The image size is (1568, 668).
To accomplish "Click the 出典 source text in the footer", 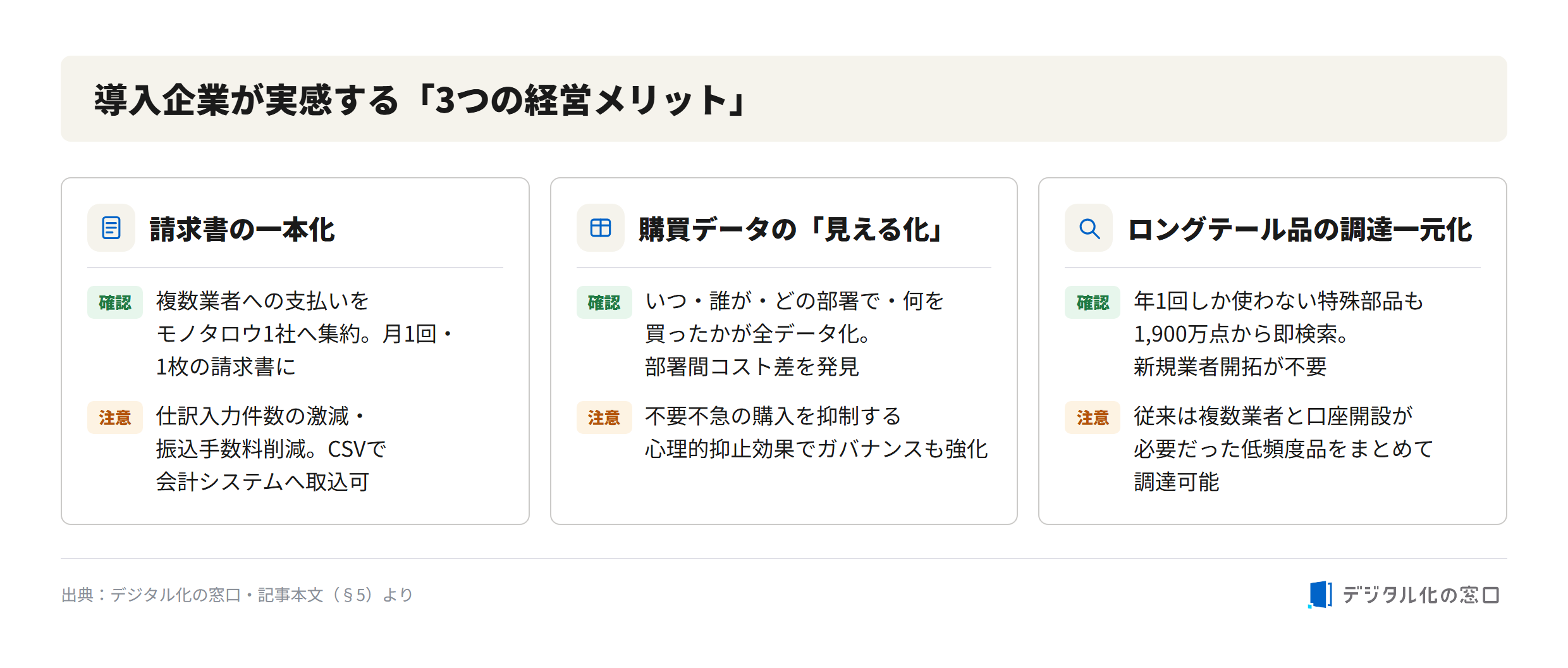I will (x=237, y=595).
